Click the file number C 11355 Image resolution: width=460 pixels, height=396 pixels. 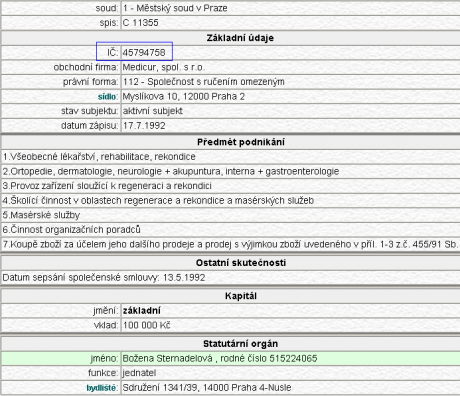click(x=140, y=23)
